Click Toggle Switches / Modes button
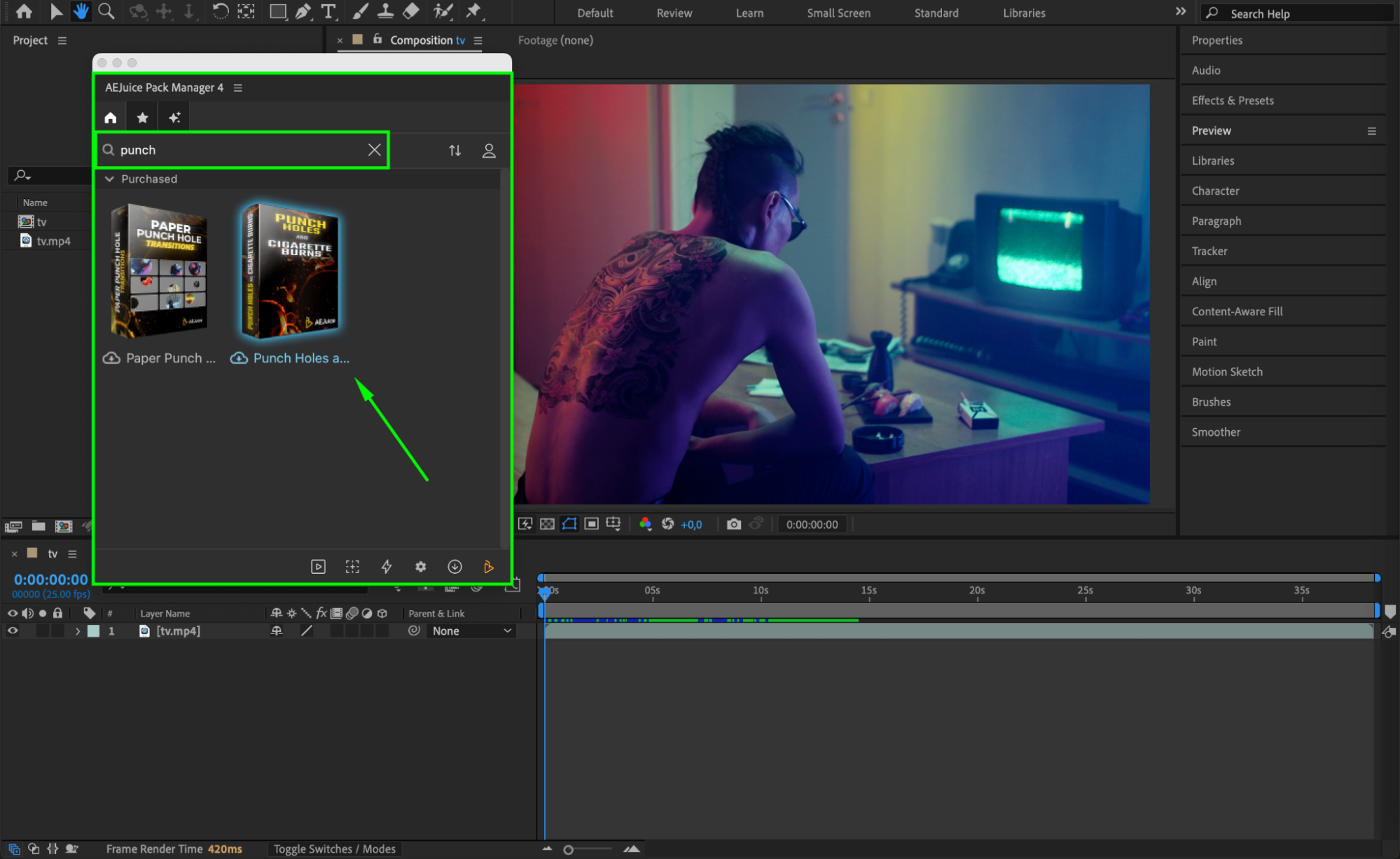Viewport: 1400px width, 859px height. [x=334, y=848]
